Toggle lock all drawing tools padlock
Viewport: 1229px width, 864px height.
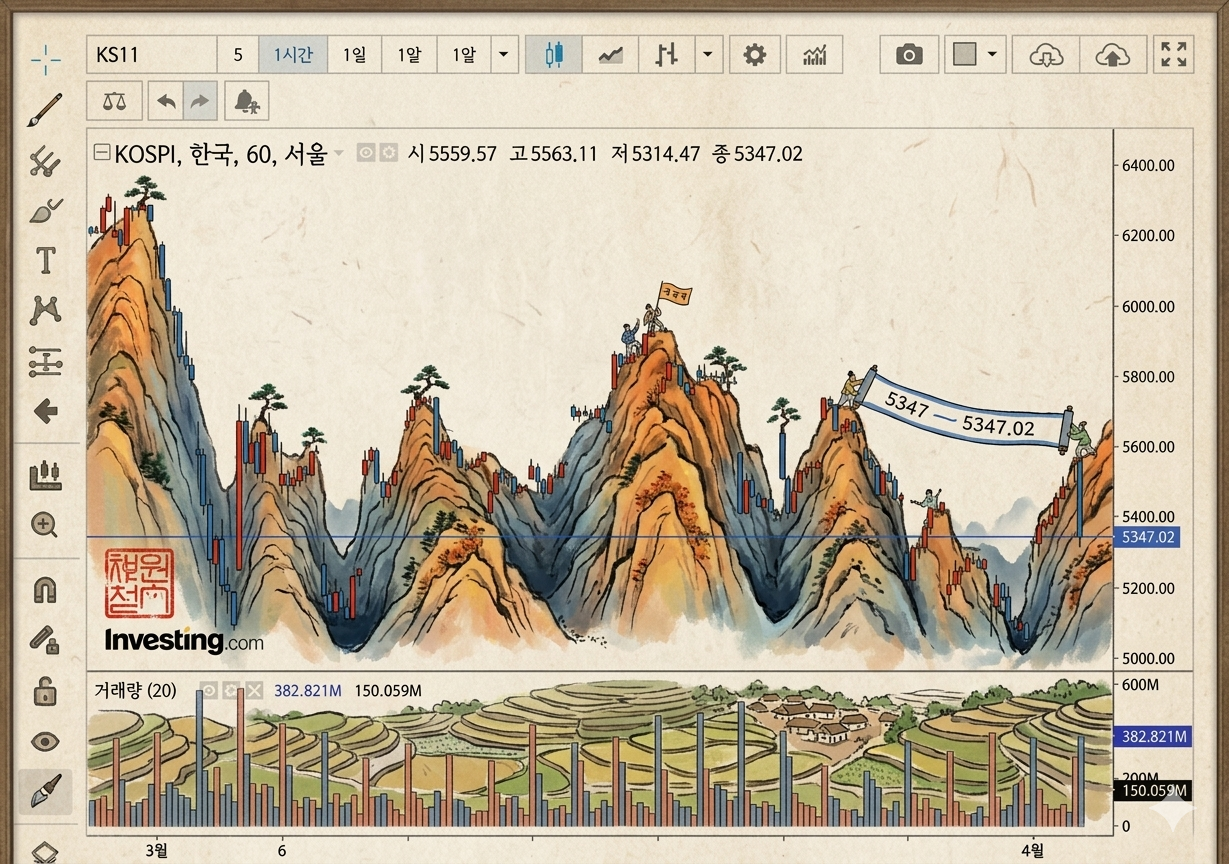(45, 690)
